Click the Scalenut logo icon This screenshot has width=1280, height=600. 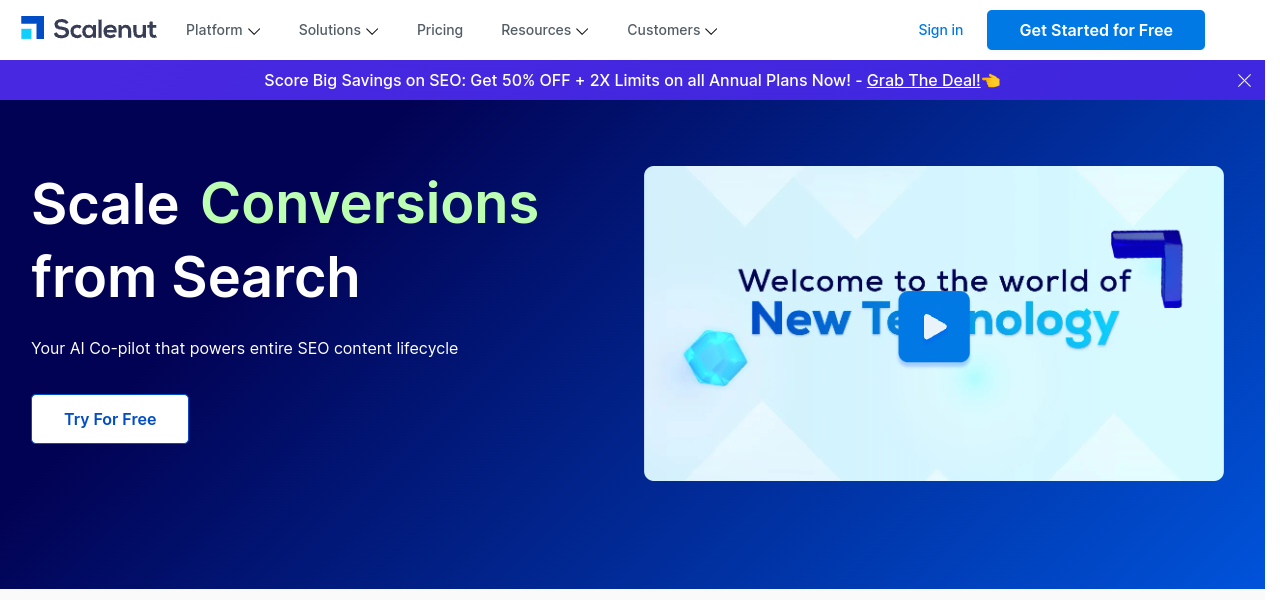[x=33, y=29]
